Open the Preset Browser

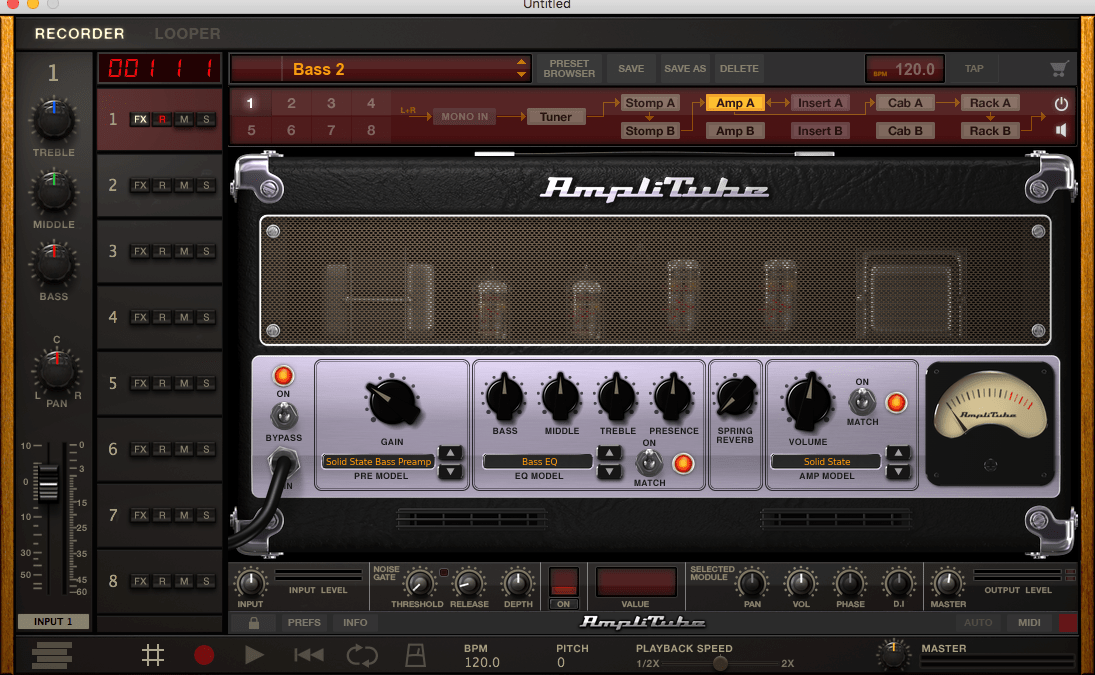point(569,68)
